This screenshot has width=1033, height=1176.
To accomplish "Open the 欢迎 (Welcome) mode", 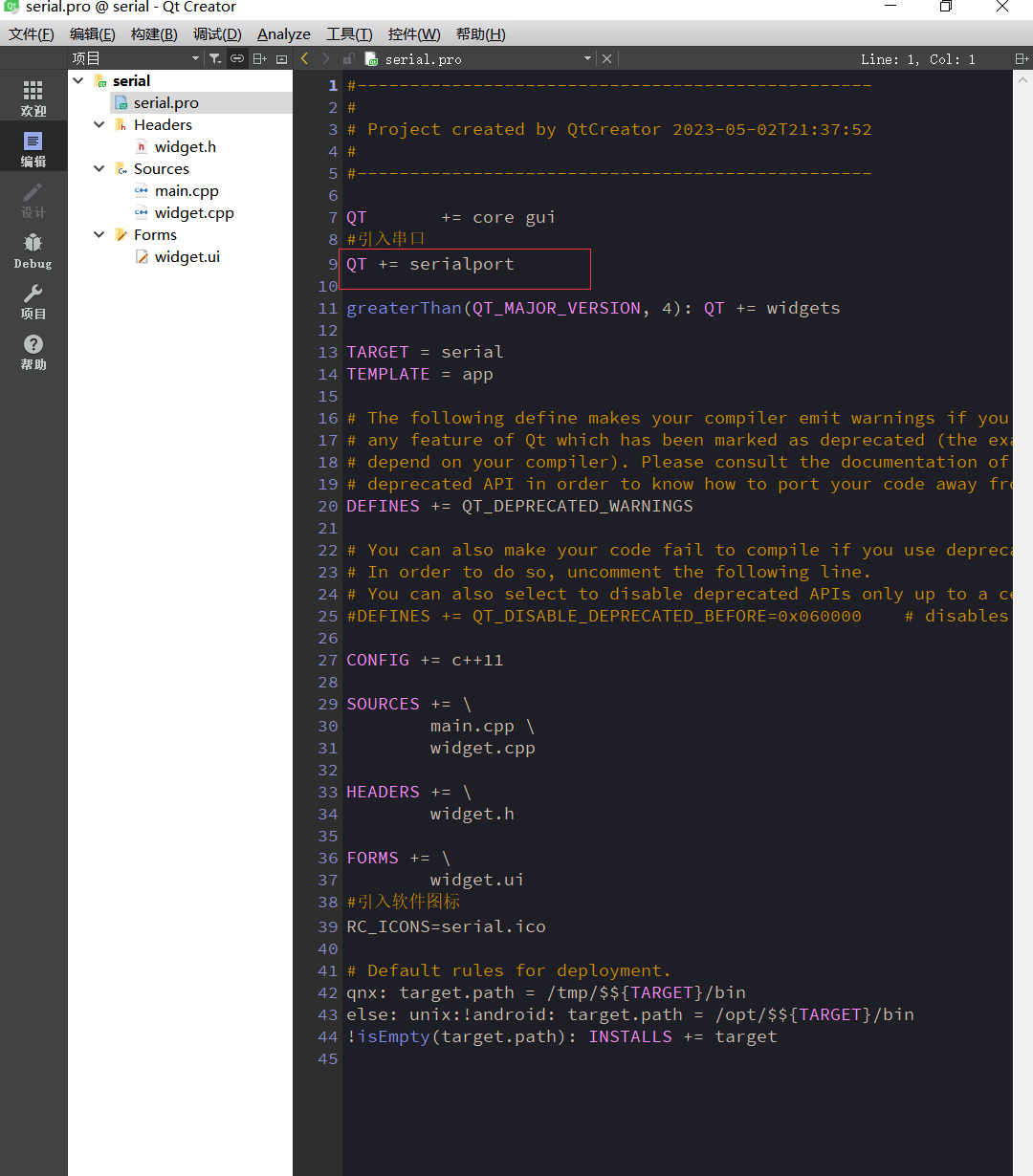I will click(x=33, y=98).
